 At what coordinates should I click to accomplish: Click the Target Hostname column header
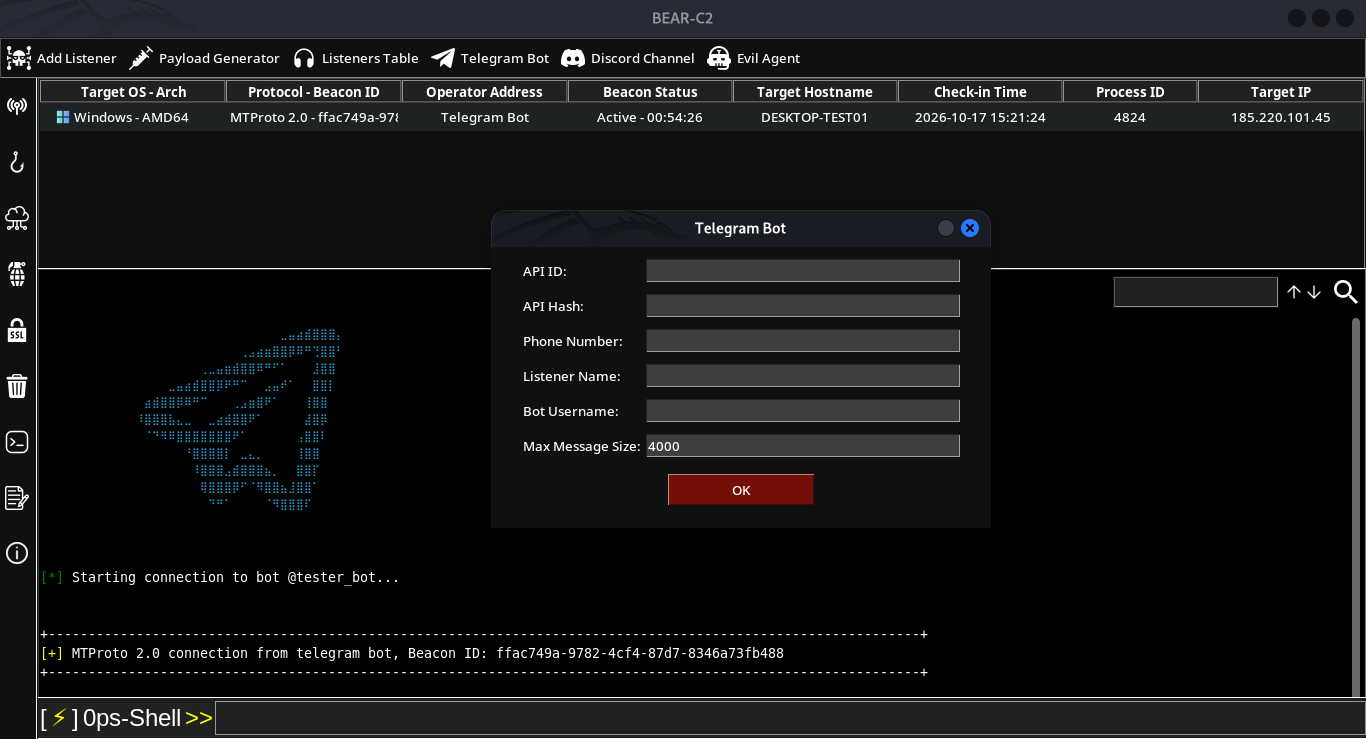(815, 92)
